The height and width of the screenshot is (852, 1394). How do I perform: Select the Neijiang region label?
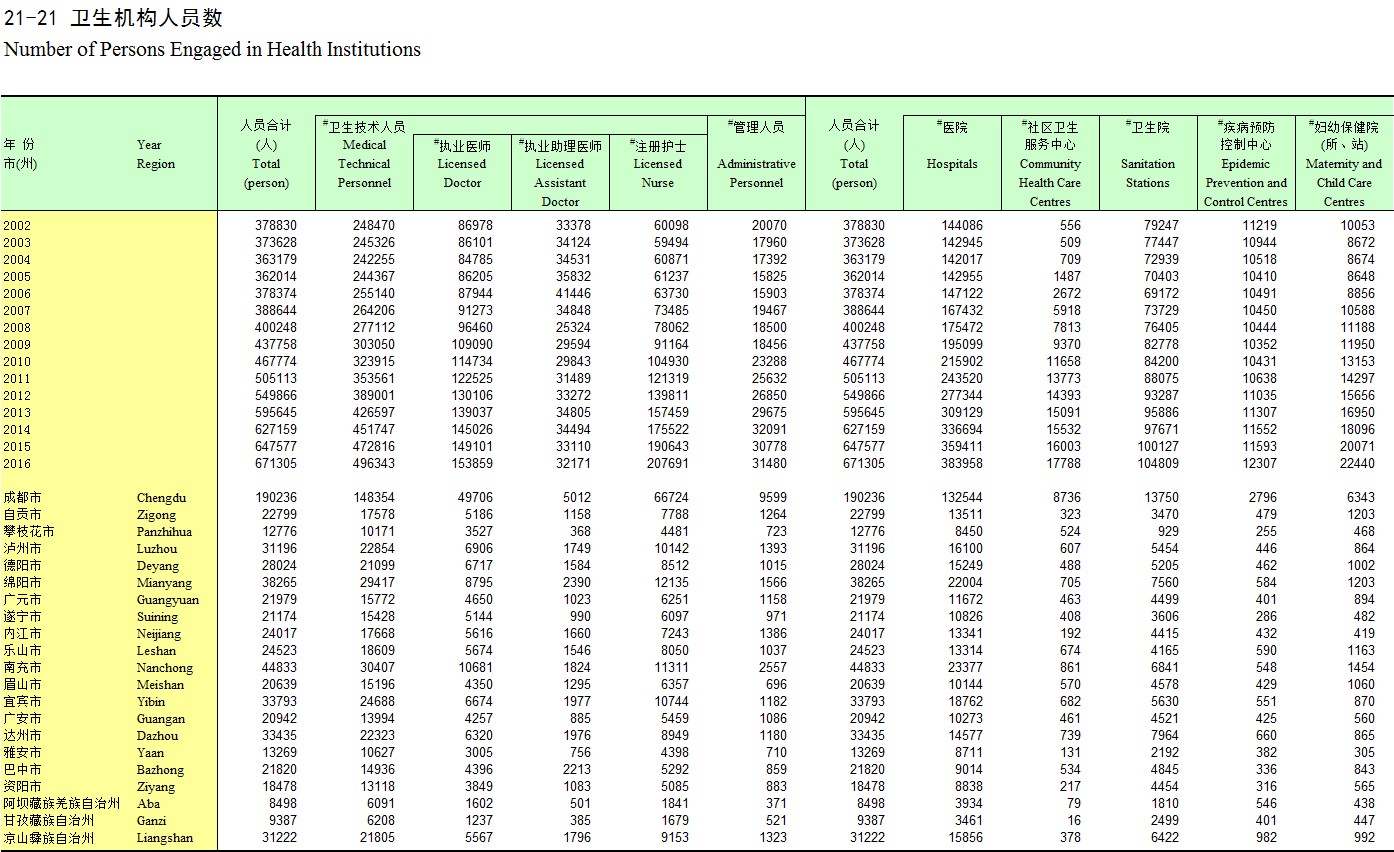[x=159, y=634]
